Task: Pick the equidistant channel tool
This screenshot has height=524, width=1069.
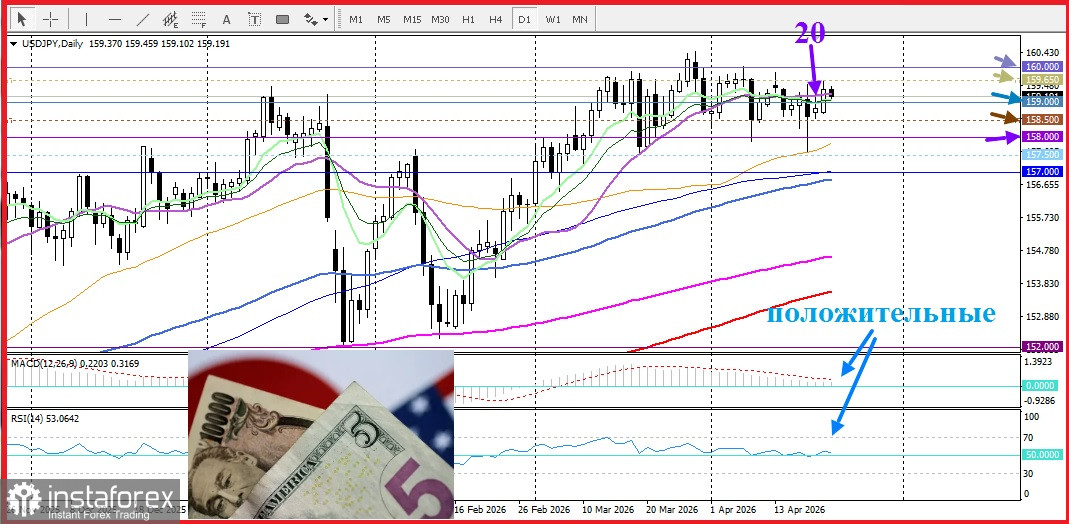Action: click(170, 19)
